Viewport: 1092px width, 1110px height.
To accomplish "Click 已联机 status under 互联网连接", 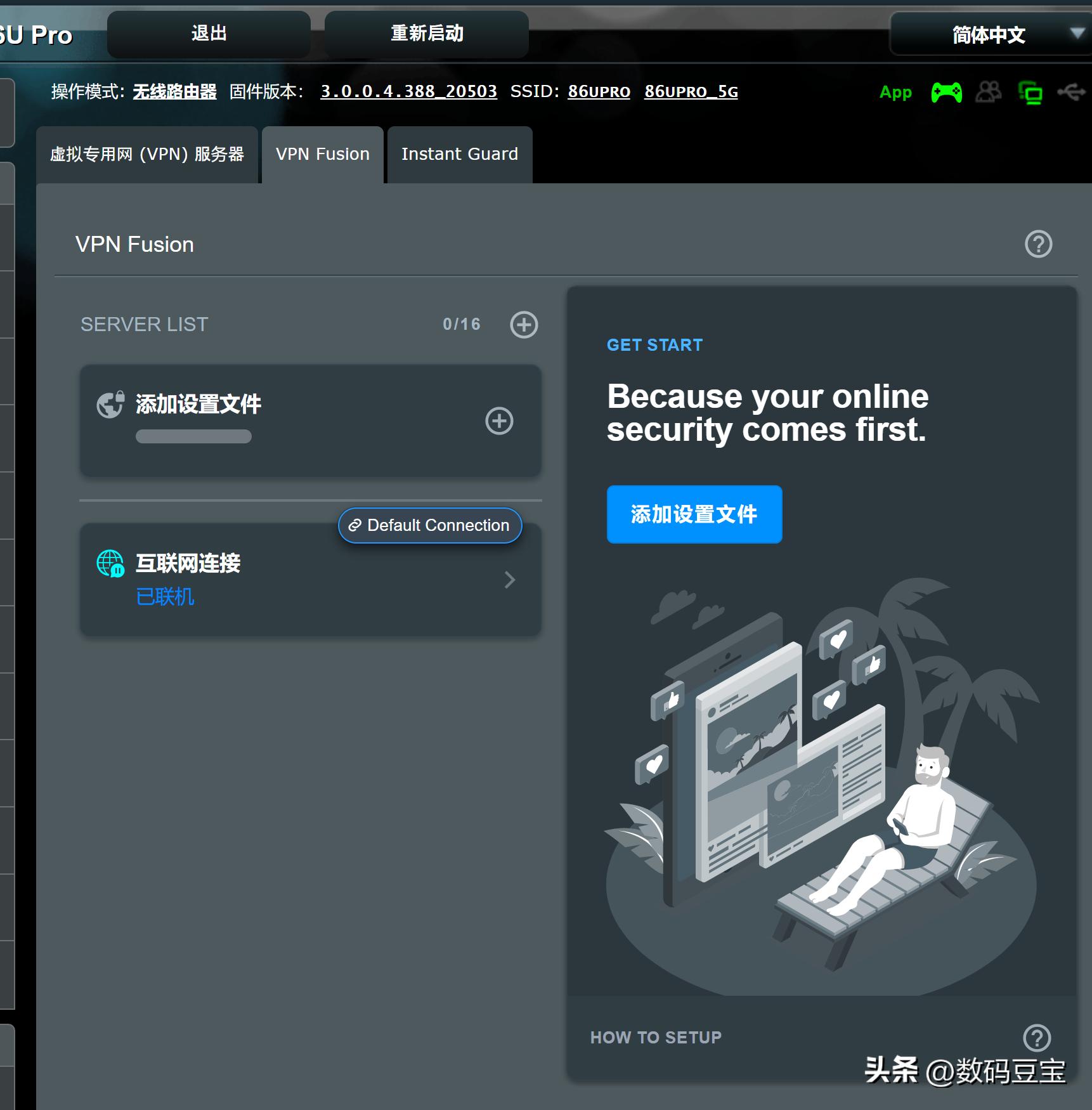I will 164,596.
